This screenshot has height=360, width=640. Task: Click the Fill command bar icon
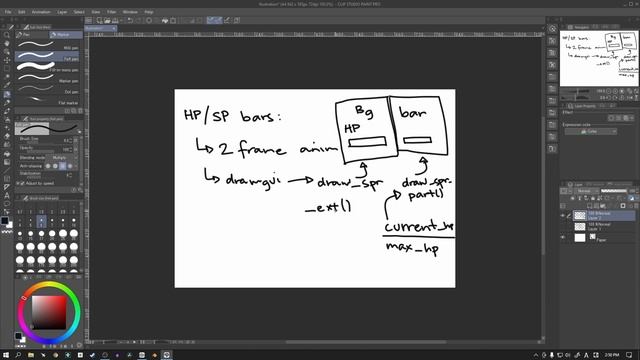tap(165, 20)
